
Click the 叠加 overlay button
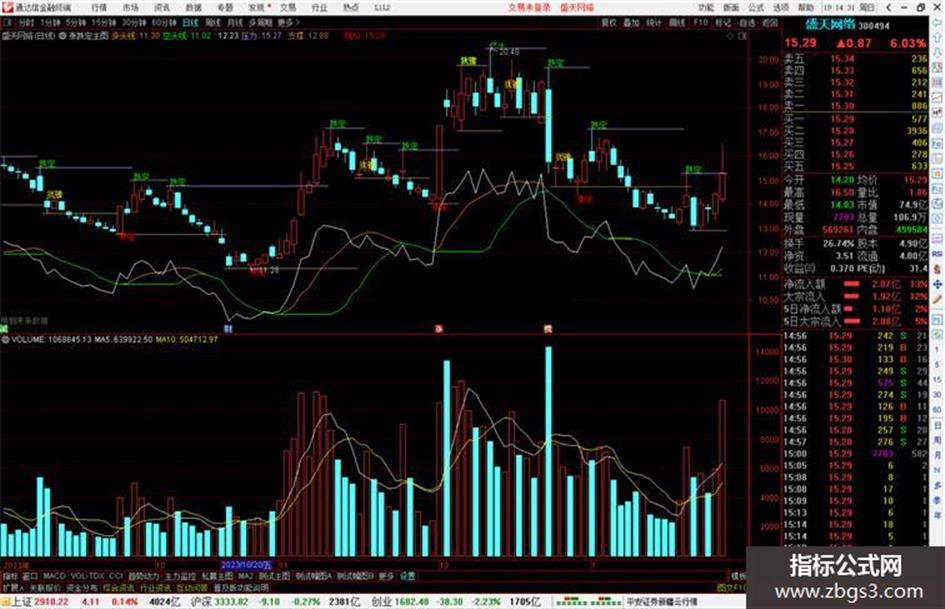631,22
